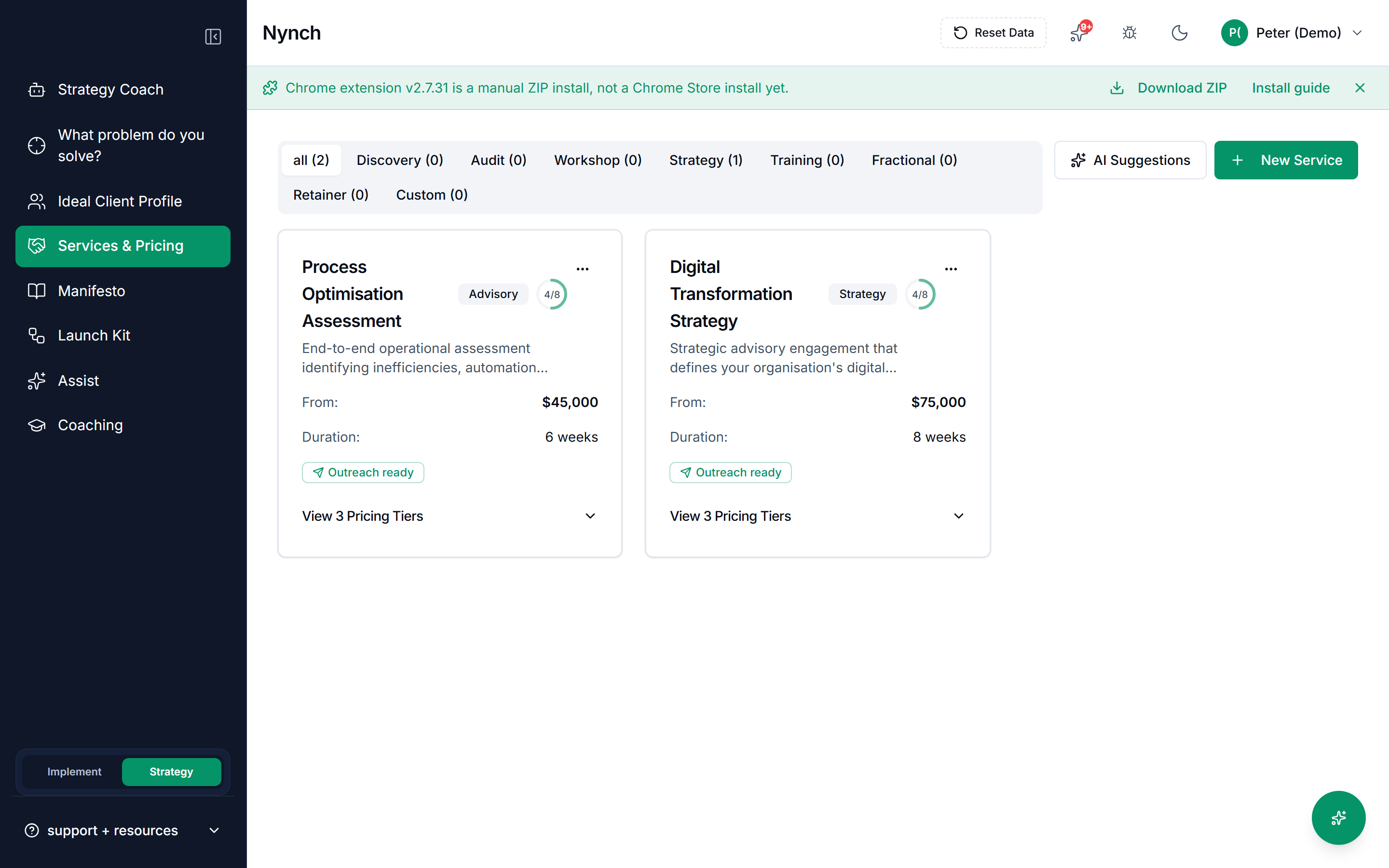
Task: Switch mode to Implement
Action: [x=74, y=772]
